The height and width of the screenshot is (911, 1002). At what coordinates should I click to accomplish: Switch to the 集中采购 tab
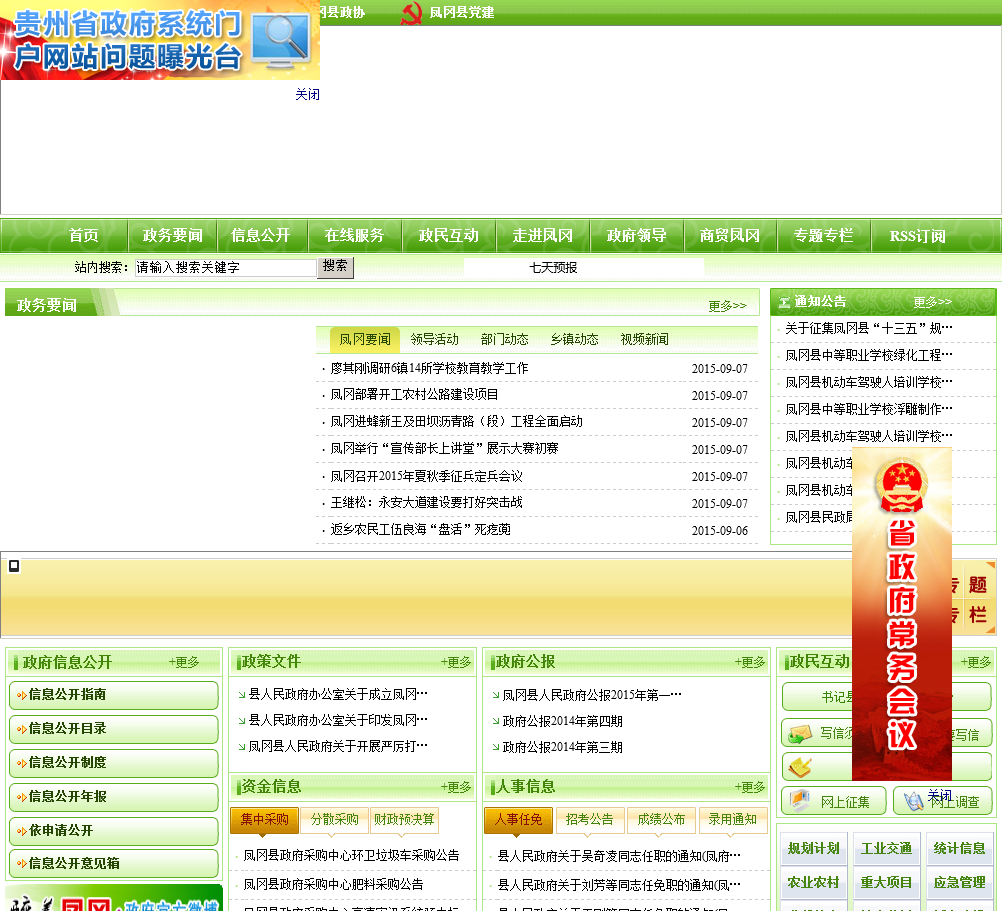pos(265,820)
